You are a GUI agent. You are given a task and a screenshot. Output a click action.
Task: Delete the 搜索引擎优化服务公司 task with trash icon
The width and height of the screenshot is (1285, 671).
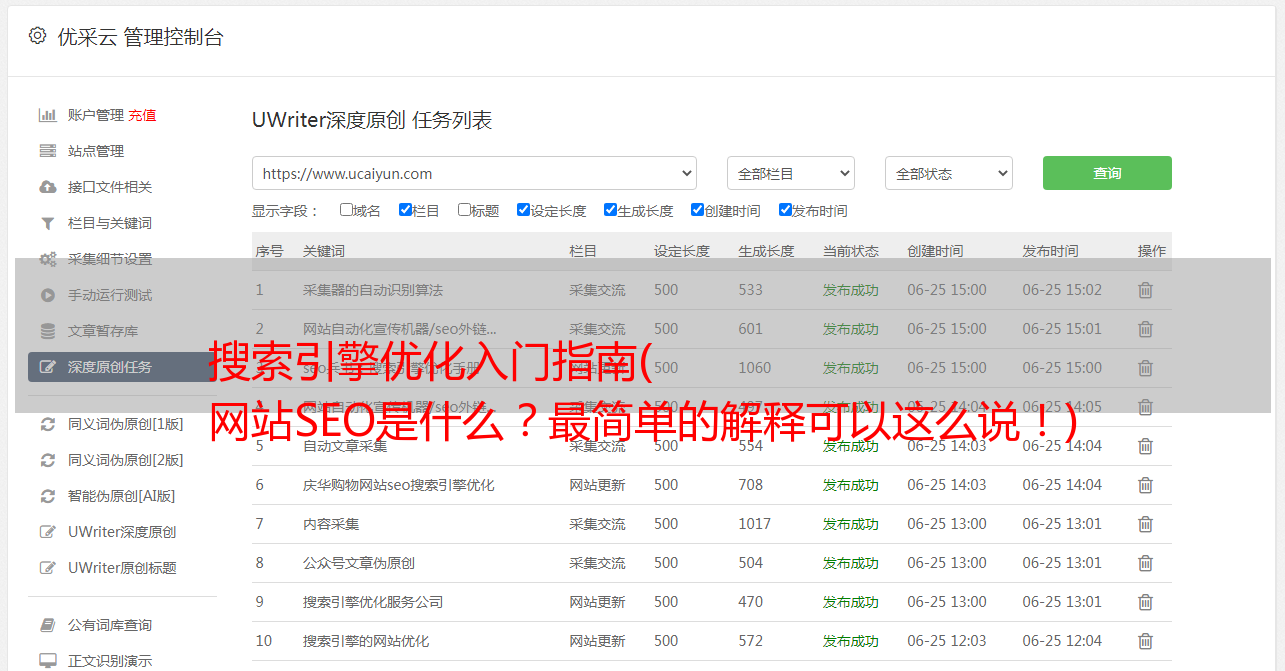[x=1145, y=602]
